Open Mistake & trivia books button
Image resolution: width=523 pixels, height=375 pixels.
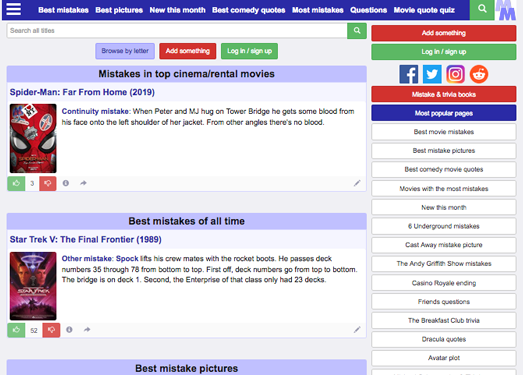(444, 94)
